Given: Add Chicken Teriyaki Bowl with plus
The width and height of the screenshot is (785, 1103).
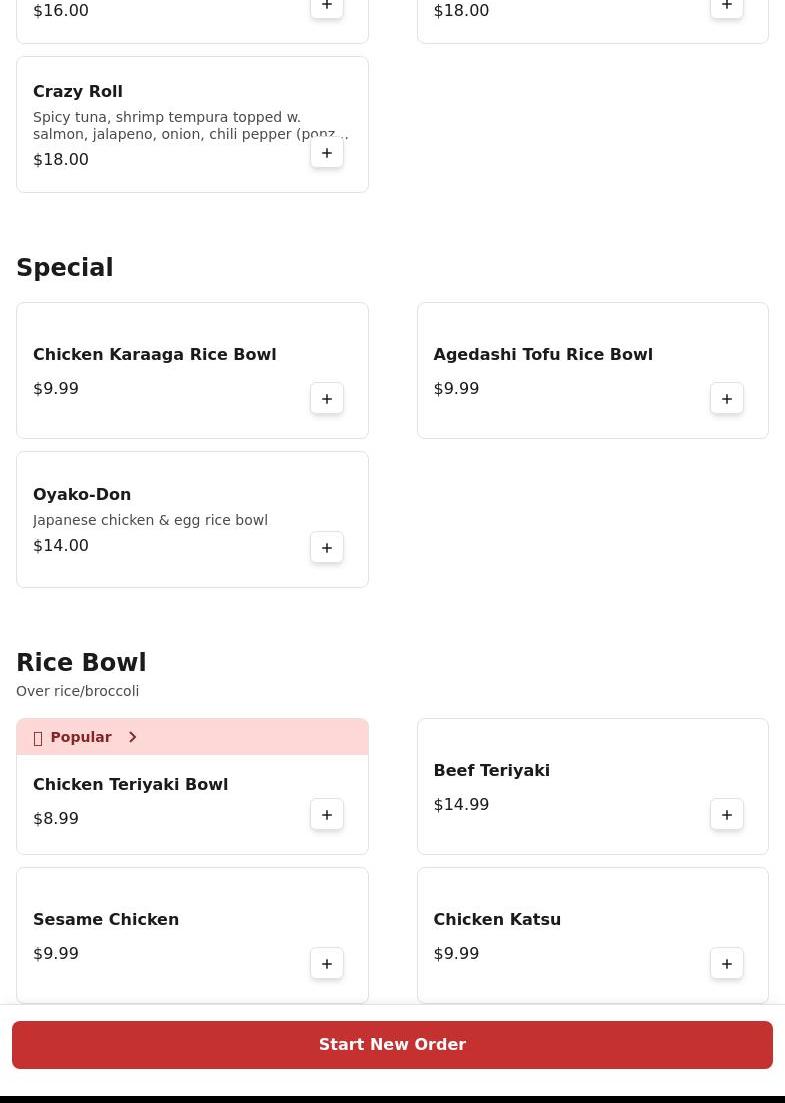Looking at the screenshot, I should click(x=327, y=815).
